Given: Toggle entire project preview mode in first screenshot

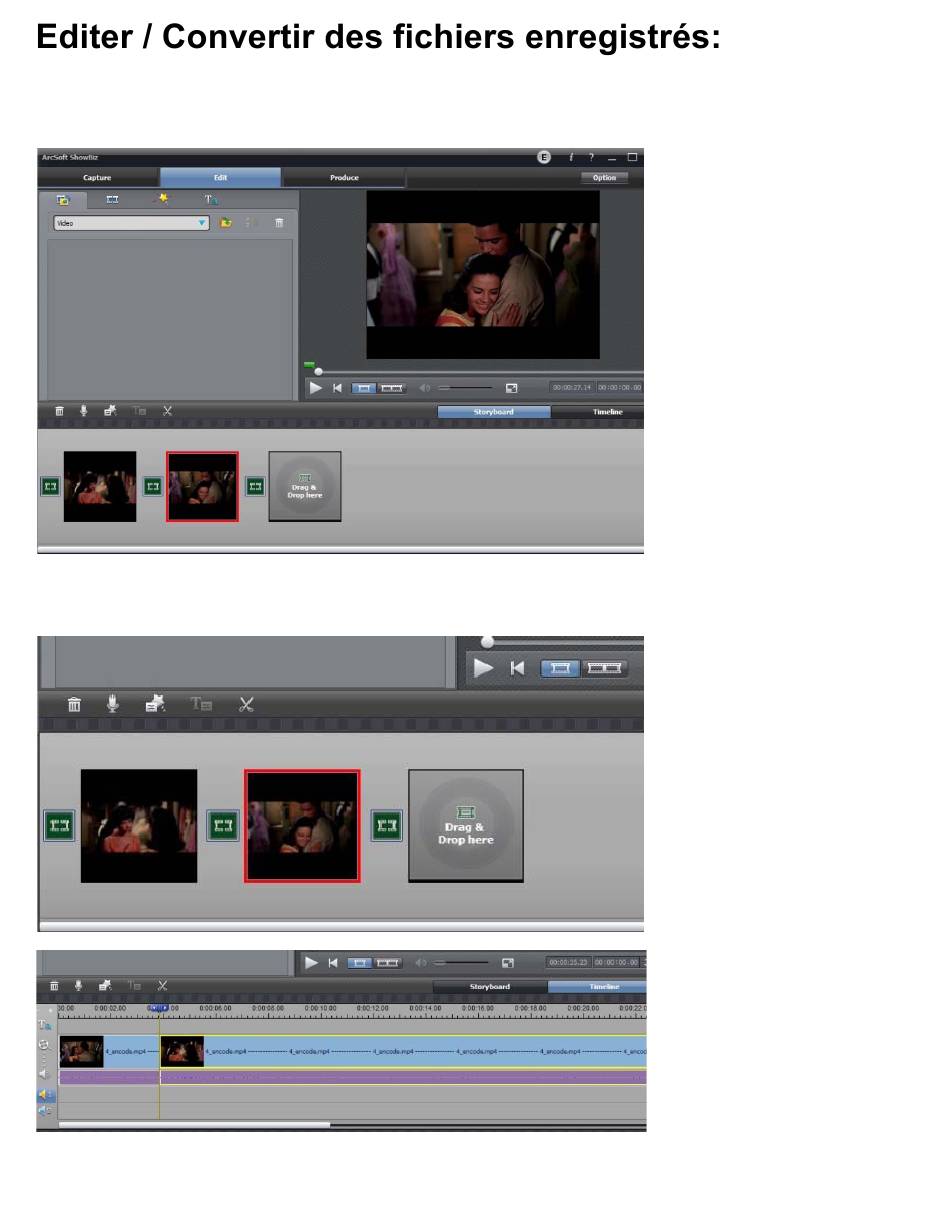Looking at the screenshot, I should (x=392, y=388).
